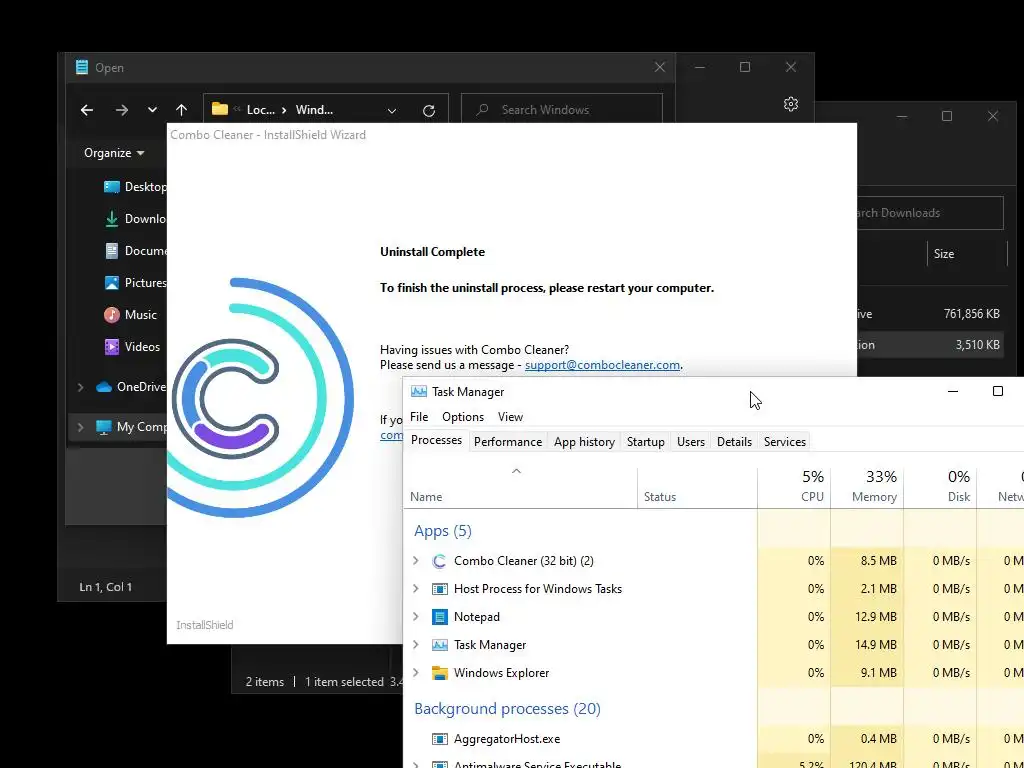Select Documents in the navigation pane
Viewport: 1024px width, 768px height.
(135, 251)
